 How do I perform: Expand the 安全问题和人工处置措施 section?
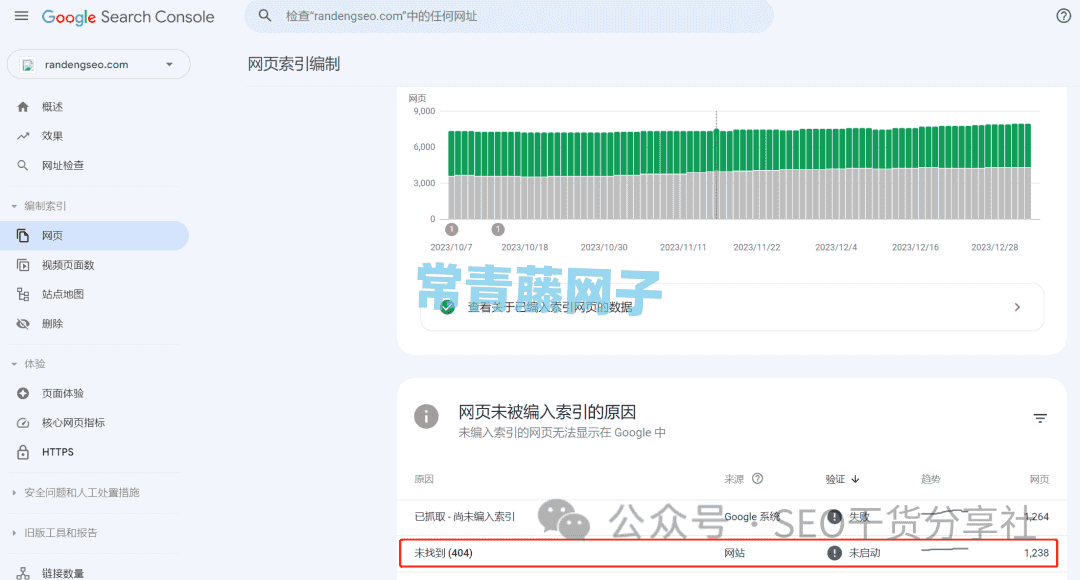tap(14, 493)
